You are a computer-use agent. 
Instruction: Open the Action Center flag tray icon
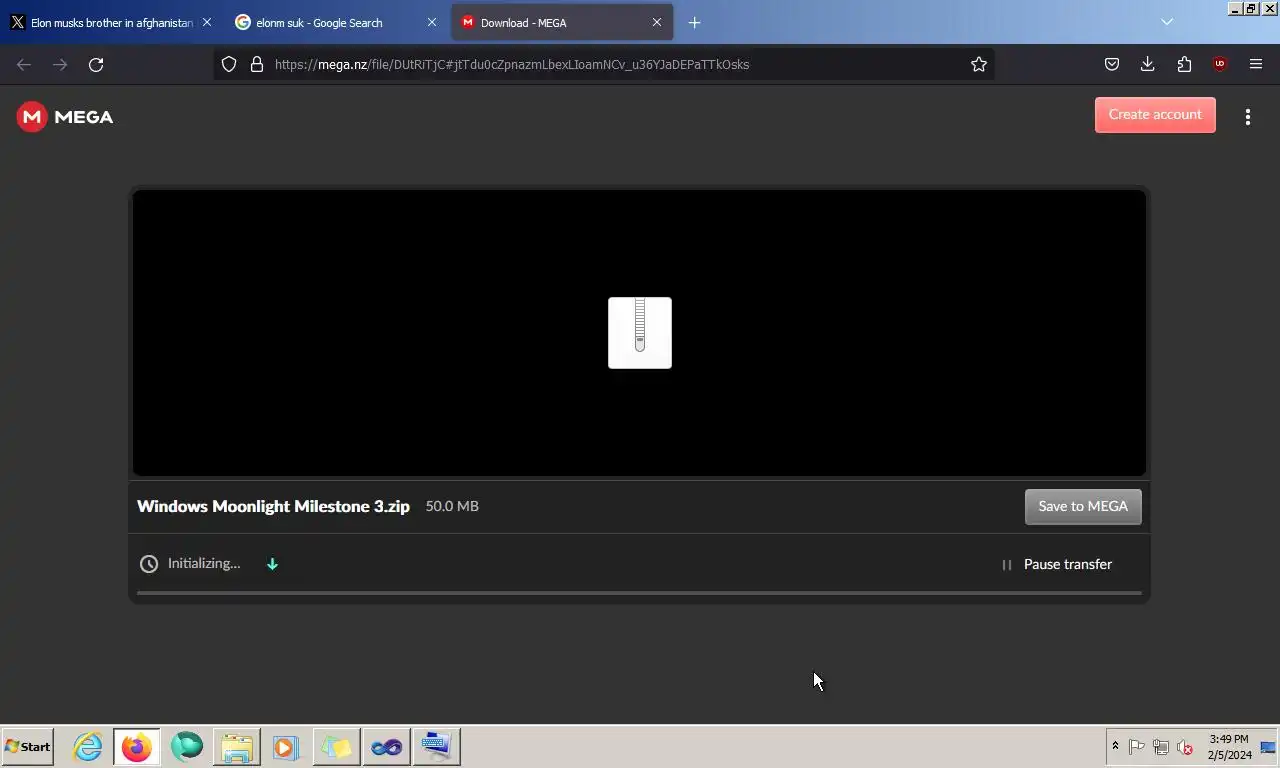(1137, 747)
